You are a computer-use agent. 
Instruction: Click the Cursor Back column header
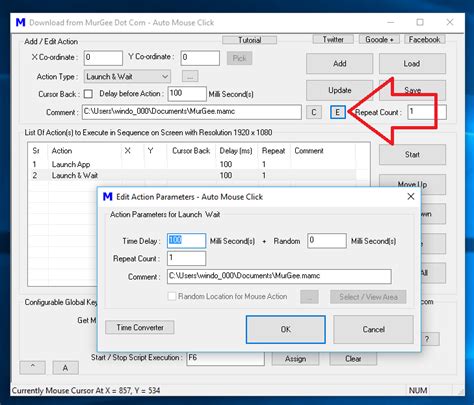pyautogui.click(x=191, y=151)
